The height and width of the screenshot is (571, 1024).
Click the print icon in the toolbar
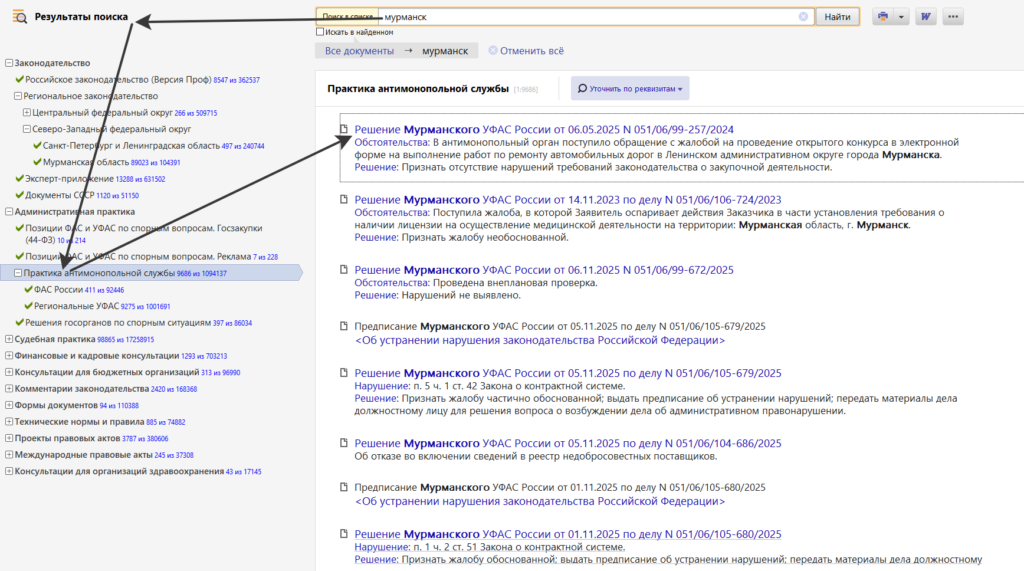pos(883,17)
